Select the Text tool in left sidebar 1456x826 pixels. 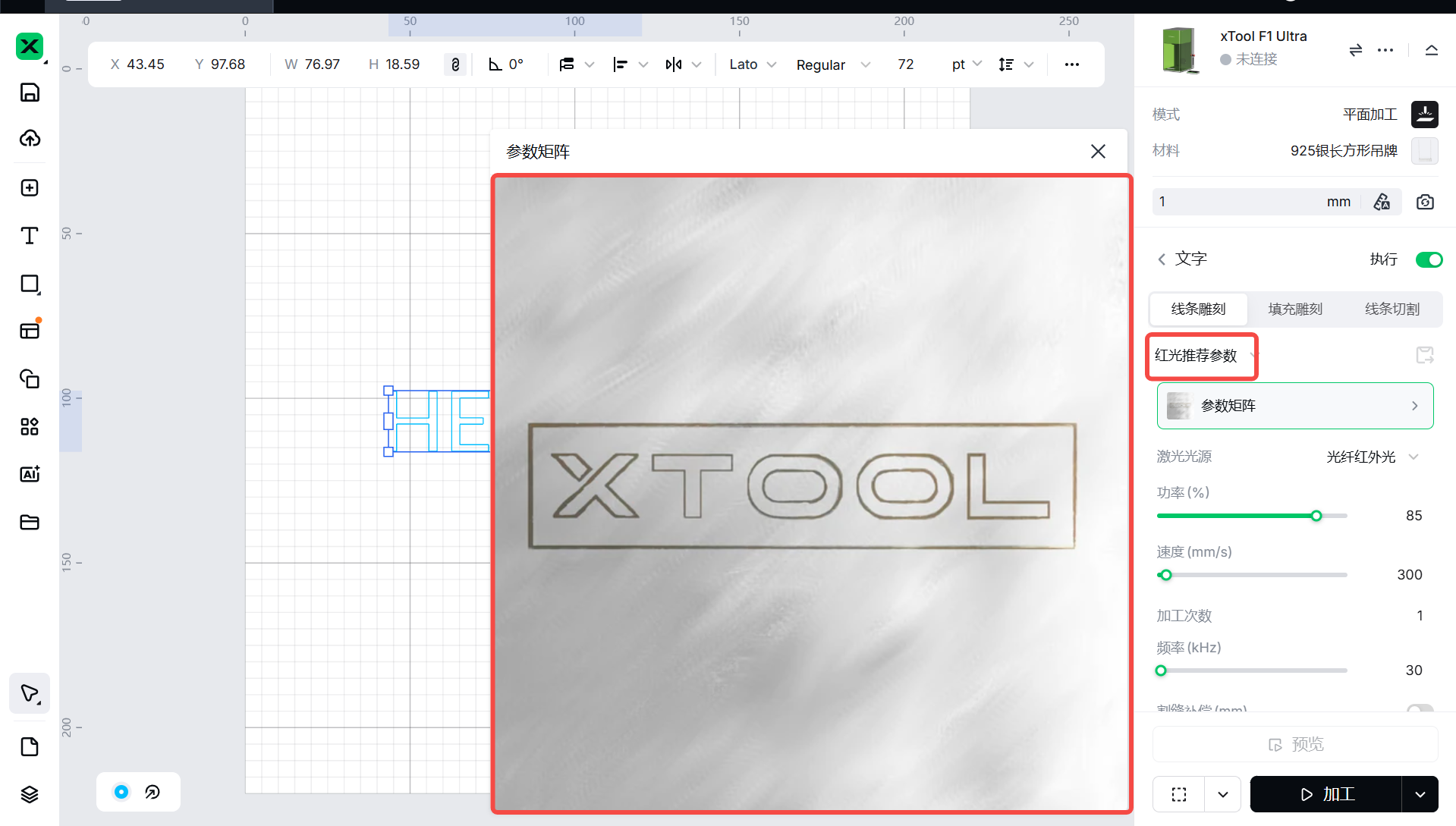(x=30, y=236)
